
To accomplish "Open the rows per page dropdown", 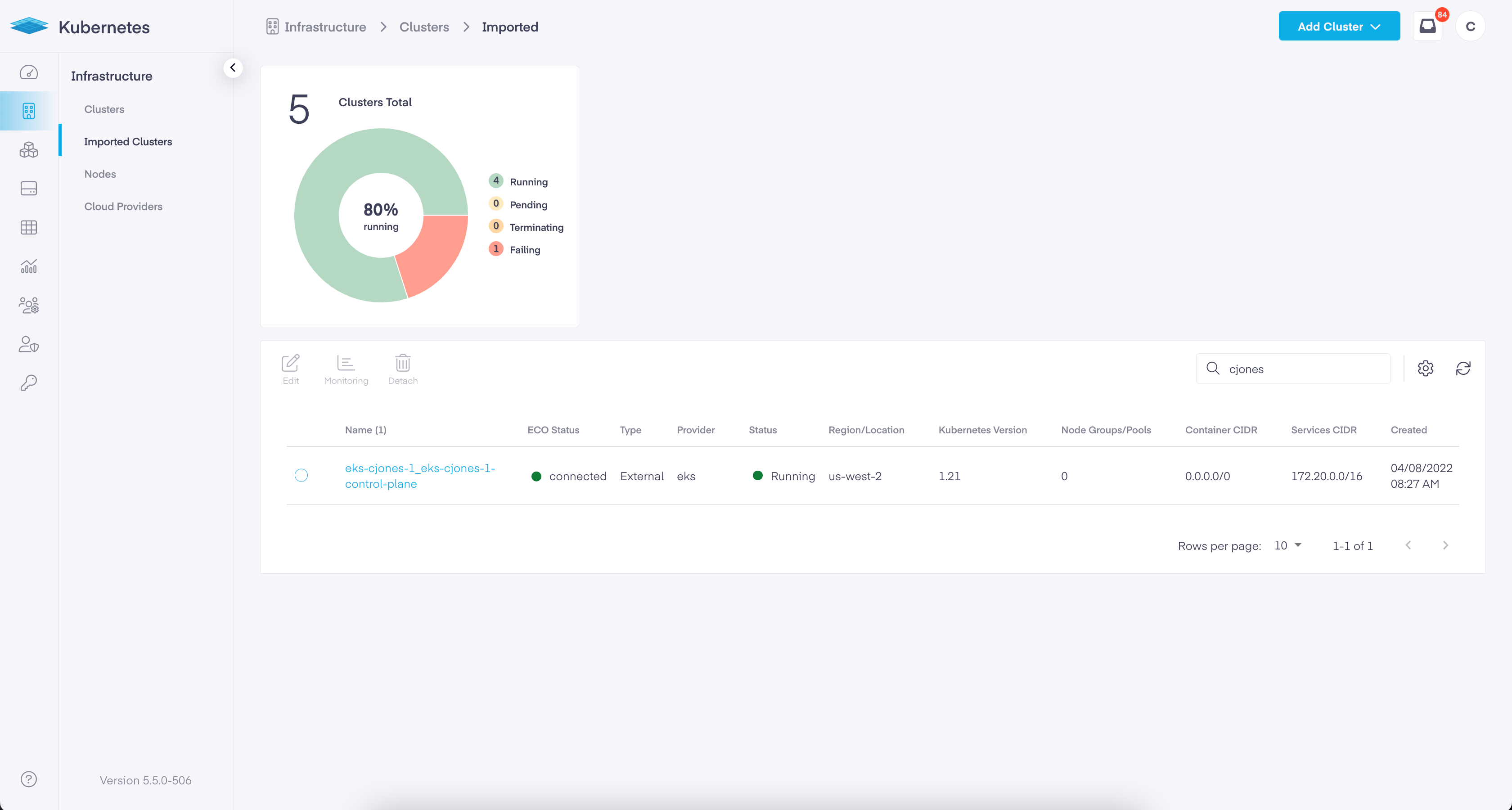I will [x=1288, y=545].
